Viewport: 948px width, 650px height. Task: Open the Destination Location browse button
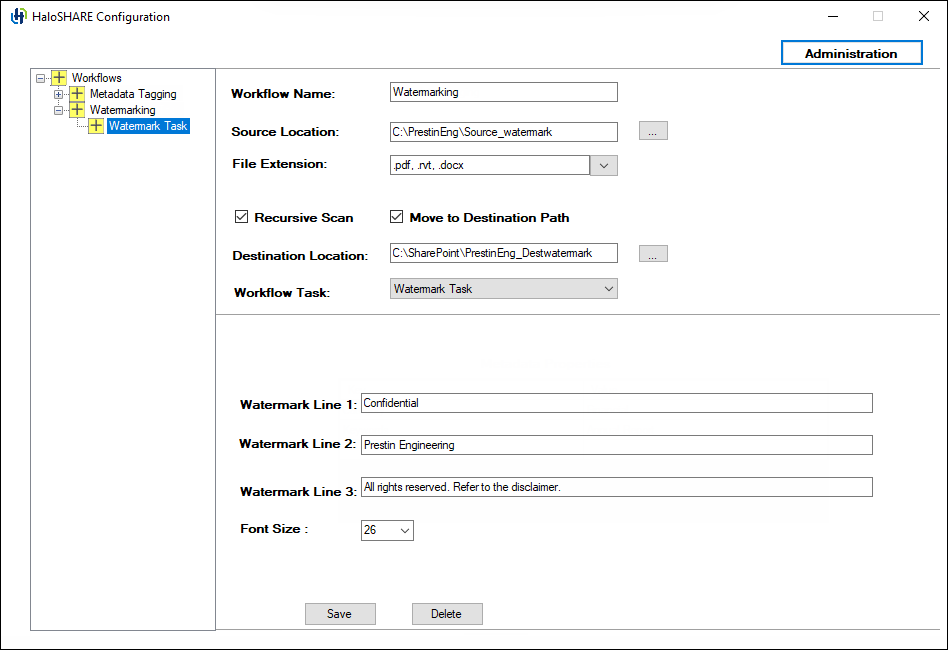(x=652, y=253)
